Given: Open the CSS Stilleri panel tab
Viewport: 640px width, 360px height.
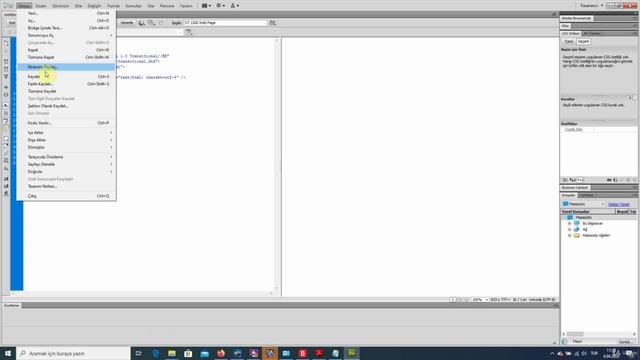Looking at the screenshot, I should (x=570, y=33).
